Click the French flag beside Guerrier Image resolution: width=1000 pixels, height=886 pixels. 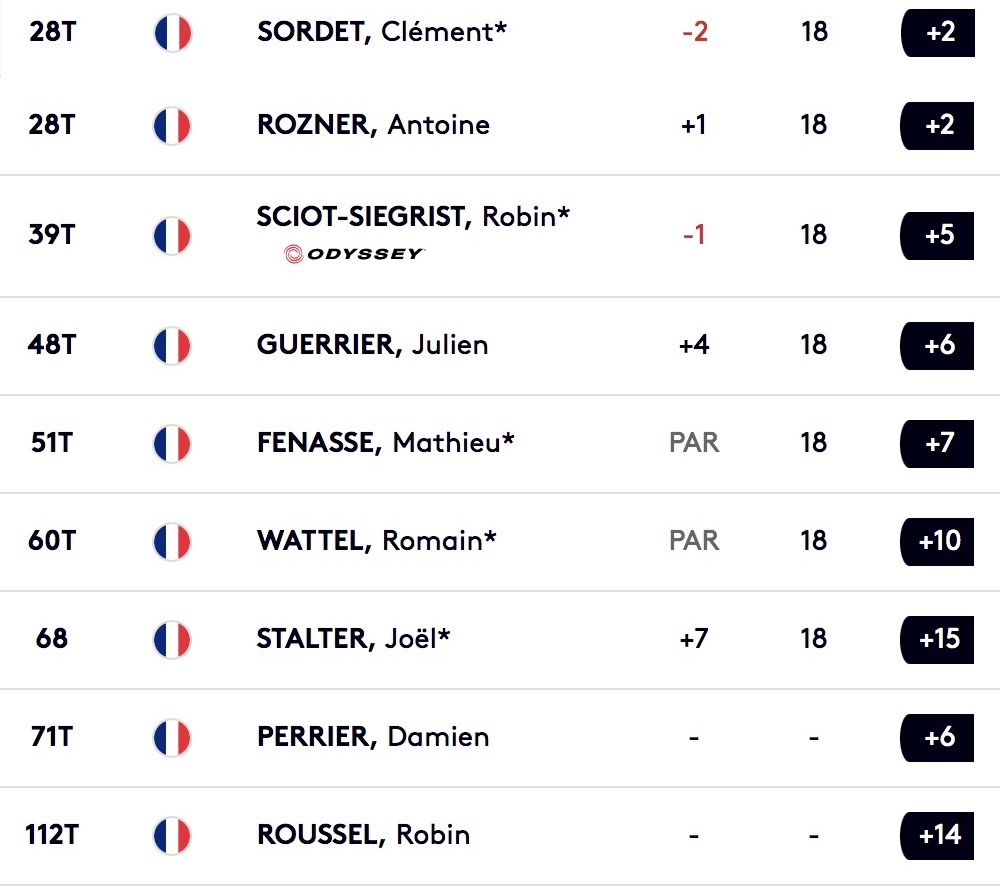[172, 346]
